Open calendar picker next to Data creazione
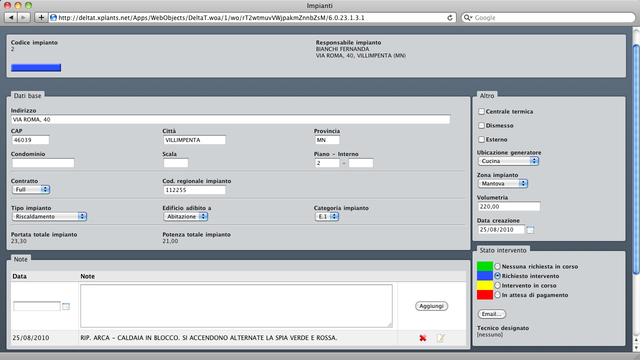The image size is (640, 360). coord(530,230)
